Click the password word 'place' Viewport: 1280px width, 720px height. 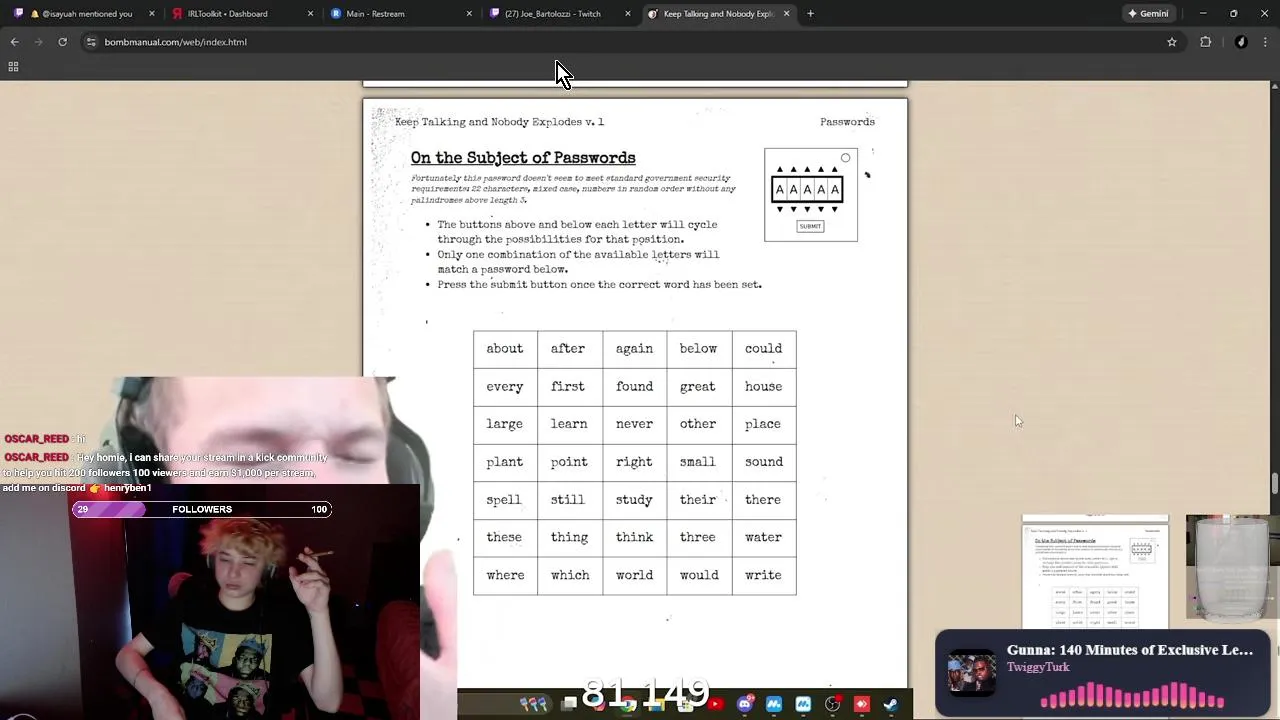(x=762, y=424)
